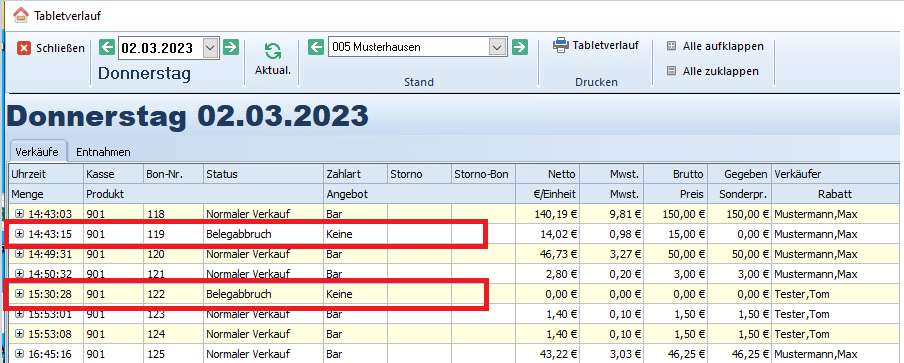
Task: Go to previous date with left arrow
Action: click(107, 47)
